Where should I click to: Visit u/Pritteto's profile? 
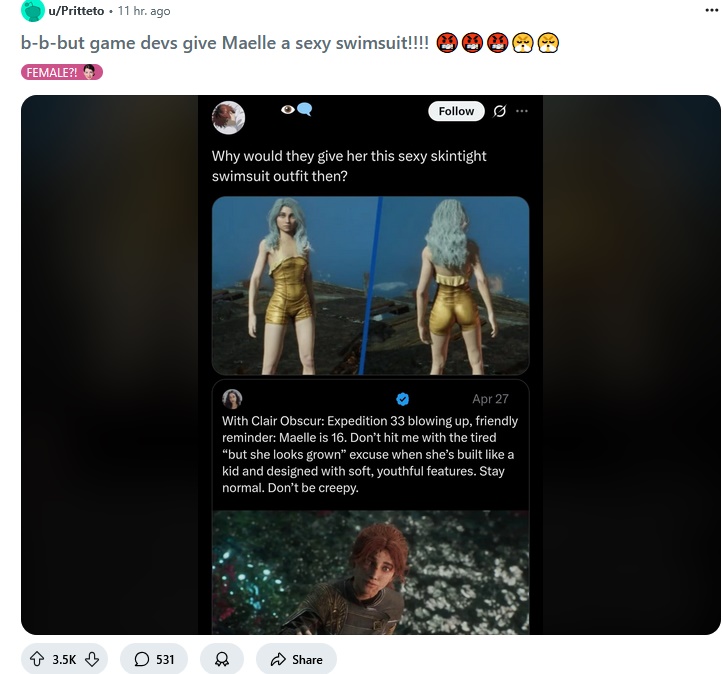(76, 11)
